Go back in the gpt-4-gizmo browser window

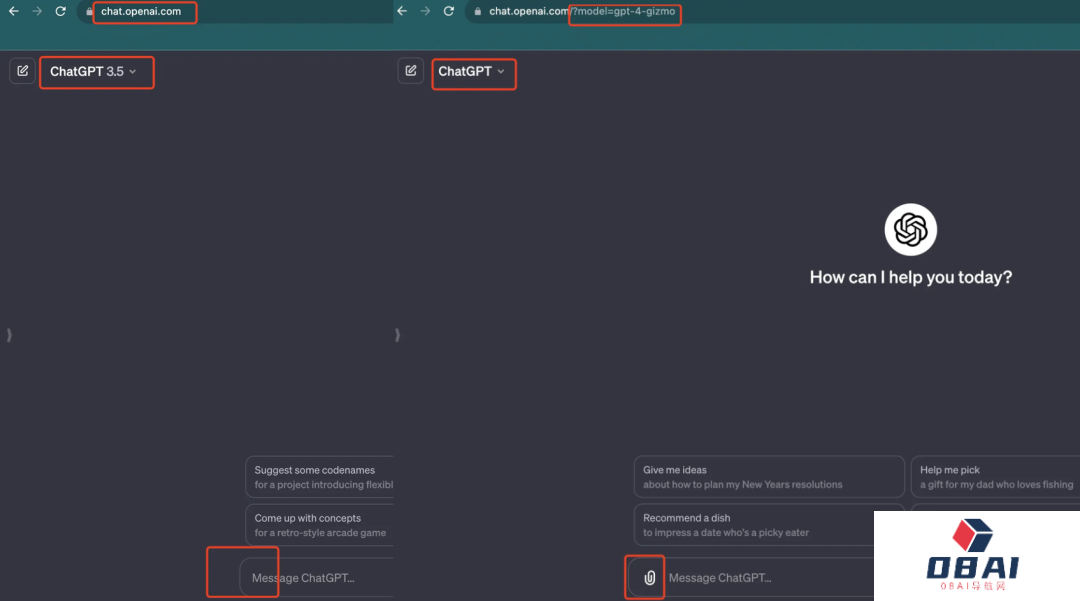(x=402, y=12)
